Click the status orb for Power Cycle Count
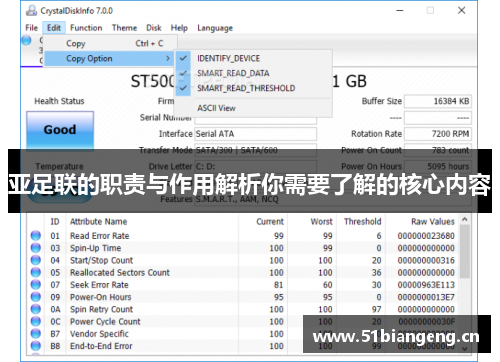 point(36,321)
